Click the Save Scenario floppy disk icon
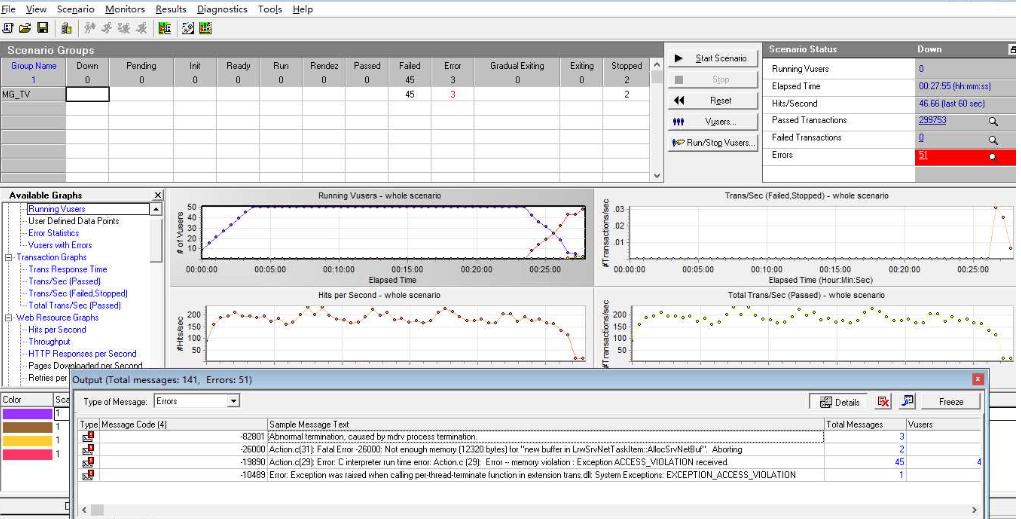This screenshot has width=1021, height=519. 42,28
